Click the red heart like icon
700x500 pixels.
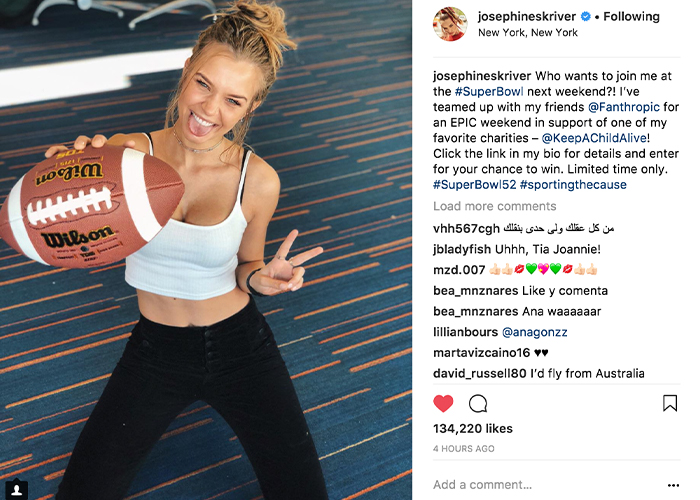click(x=443, y=404)
